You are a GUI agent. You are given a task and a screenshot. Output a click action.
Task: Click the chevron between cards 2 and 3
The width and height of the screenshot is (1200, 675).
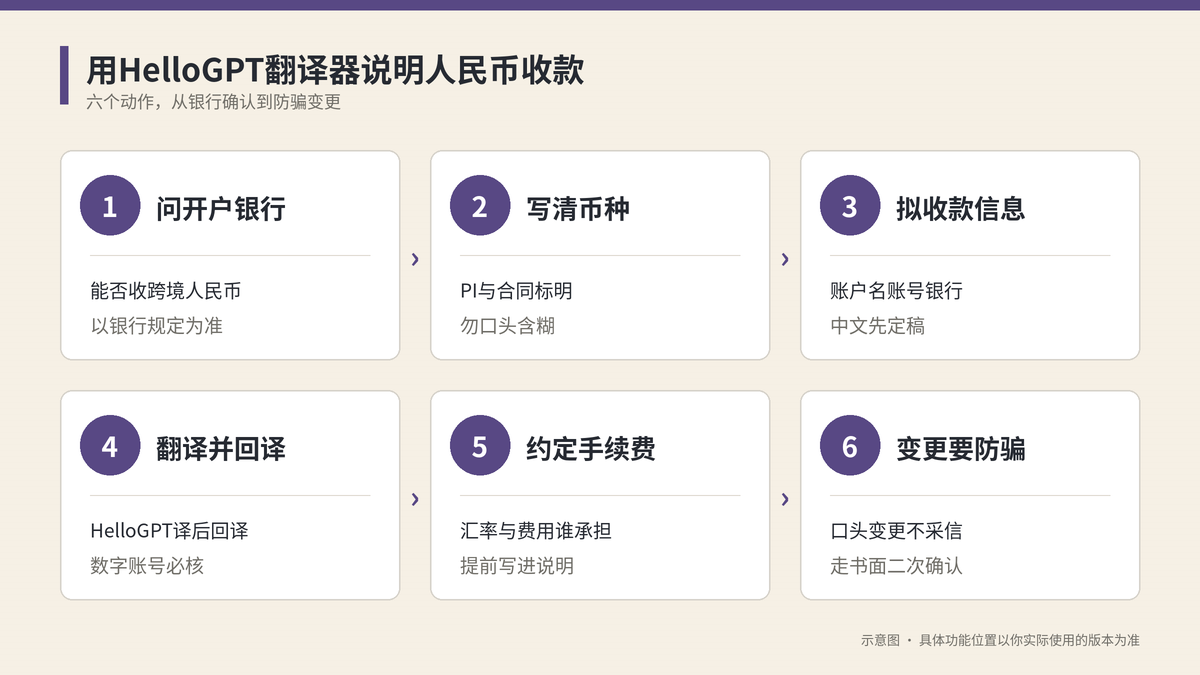(x=785, y=259)
